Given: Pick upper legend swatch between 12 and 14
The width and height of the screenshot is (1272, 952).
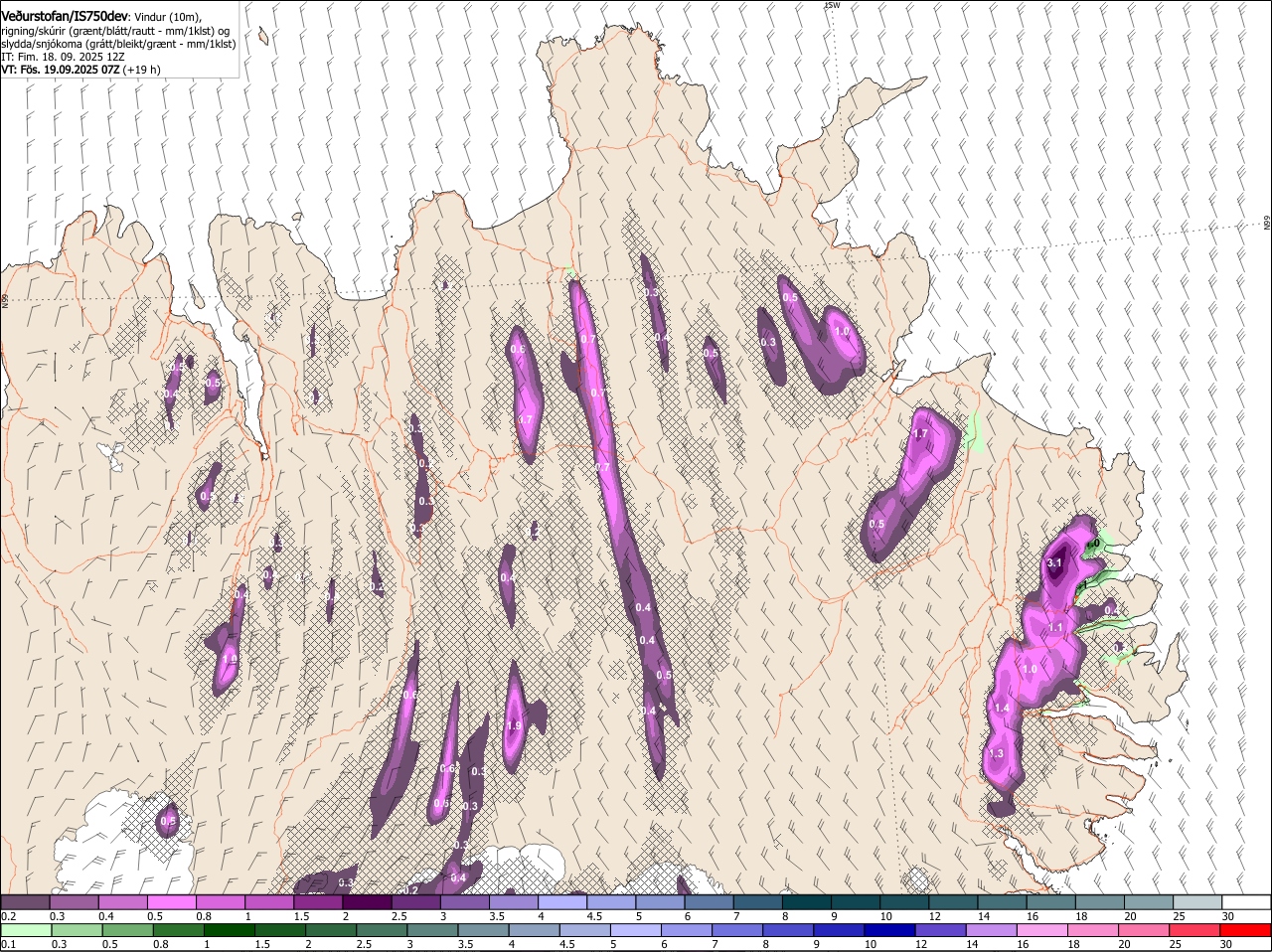Looking at the screenshot, I should click(x=953, y=902).
